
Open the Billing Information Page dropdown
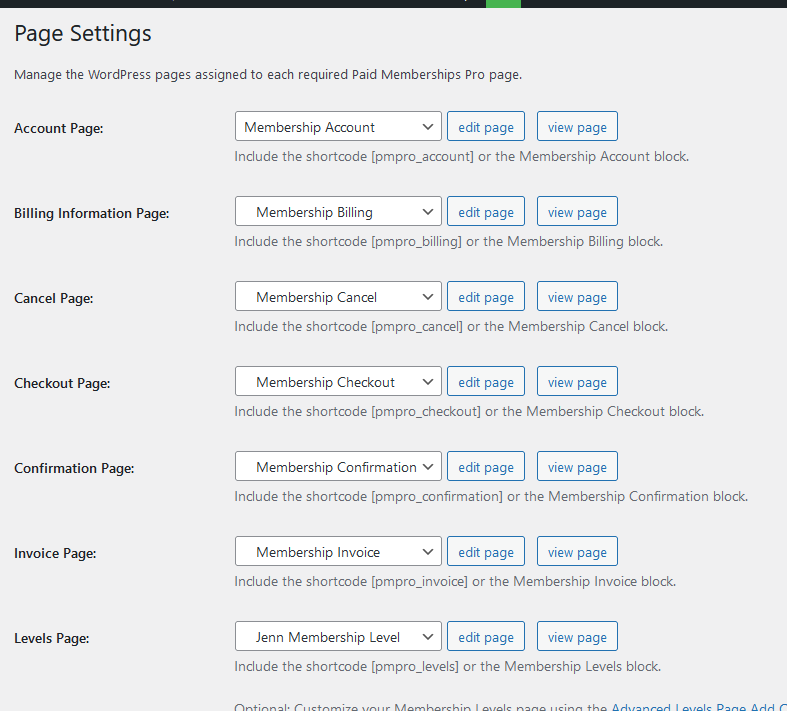pos(338,211)
